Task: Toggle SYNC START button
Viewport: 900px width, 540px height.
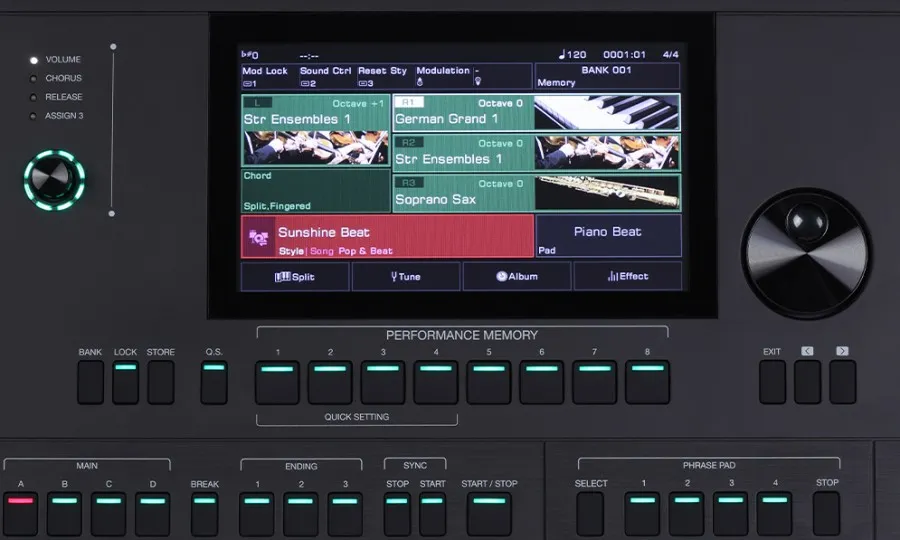Action: (432, 514)
